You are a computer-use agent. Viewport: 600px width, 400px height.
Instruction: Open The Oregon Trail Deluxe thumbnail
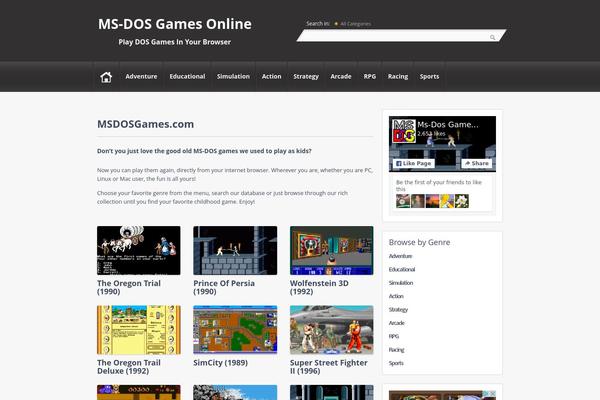click(x=139, y=330)
